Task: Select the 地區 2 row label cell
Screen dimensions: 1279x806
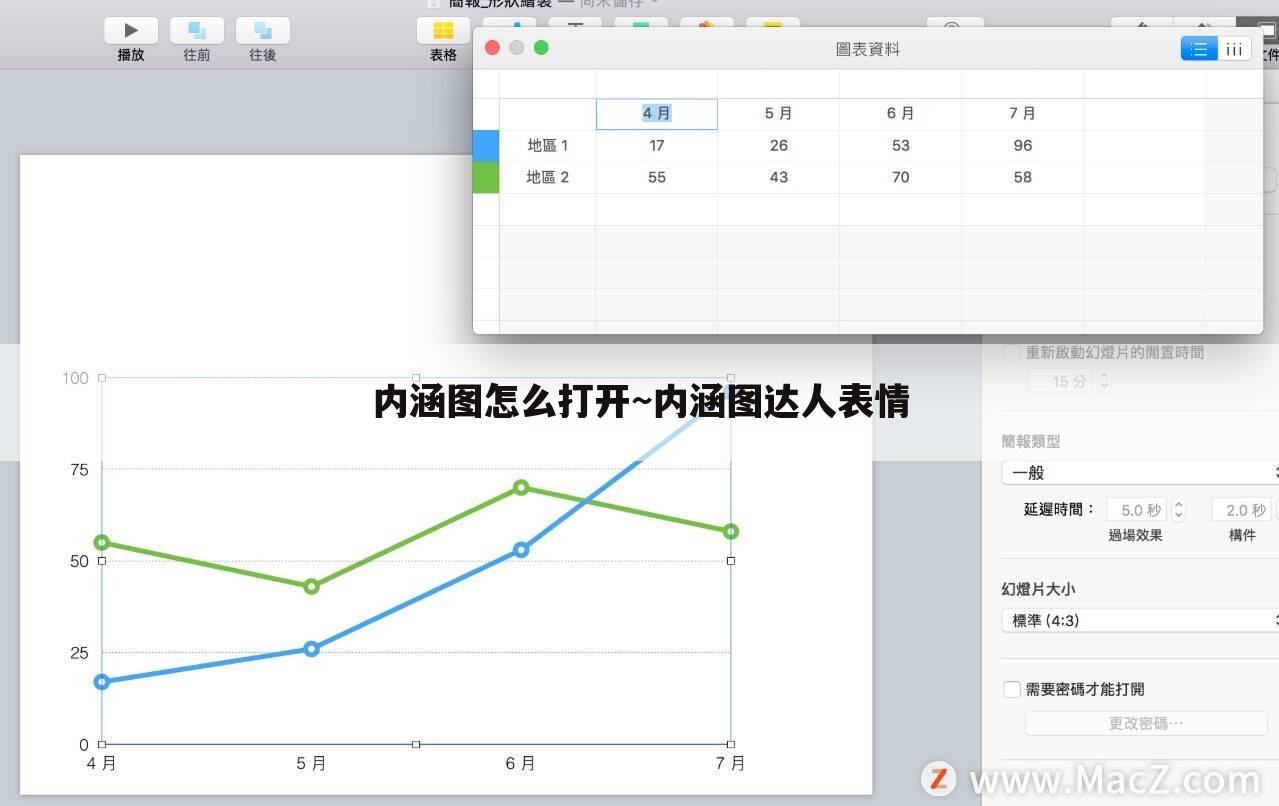Action: pos(548,178)
